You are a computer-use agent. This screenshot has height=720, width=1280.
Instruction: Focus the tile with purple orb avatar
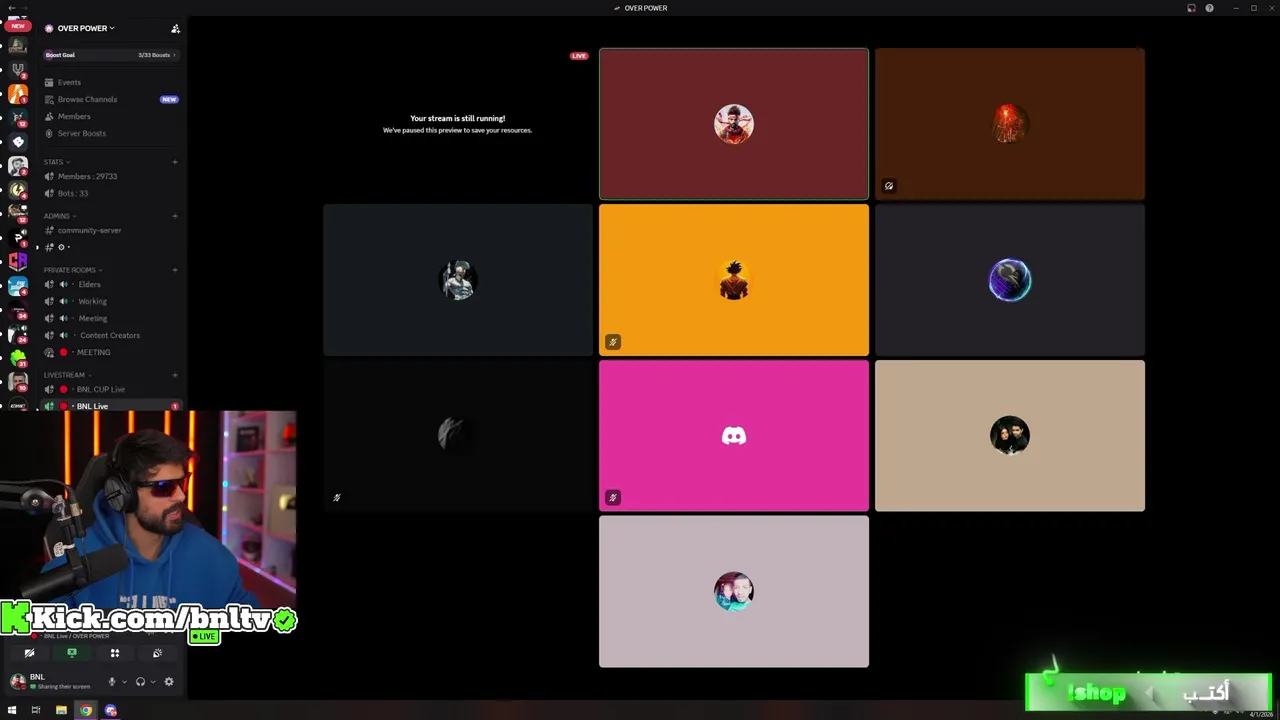point(1010,280)
